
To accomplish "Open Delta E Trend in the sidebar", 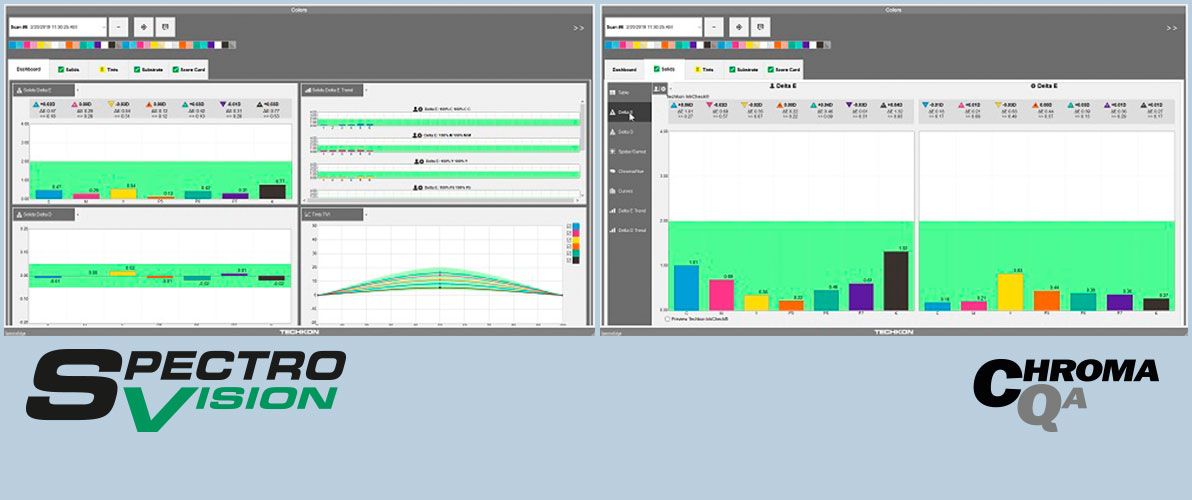I will point(629,210).
